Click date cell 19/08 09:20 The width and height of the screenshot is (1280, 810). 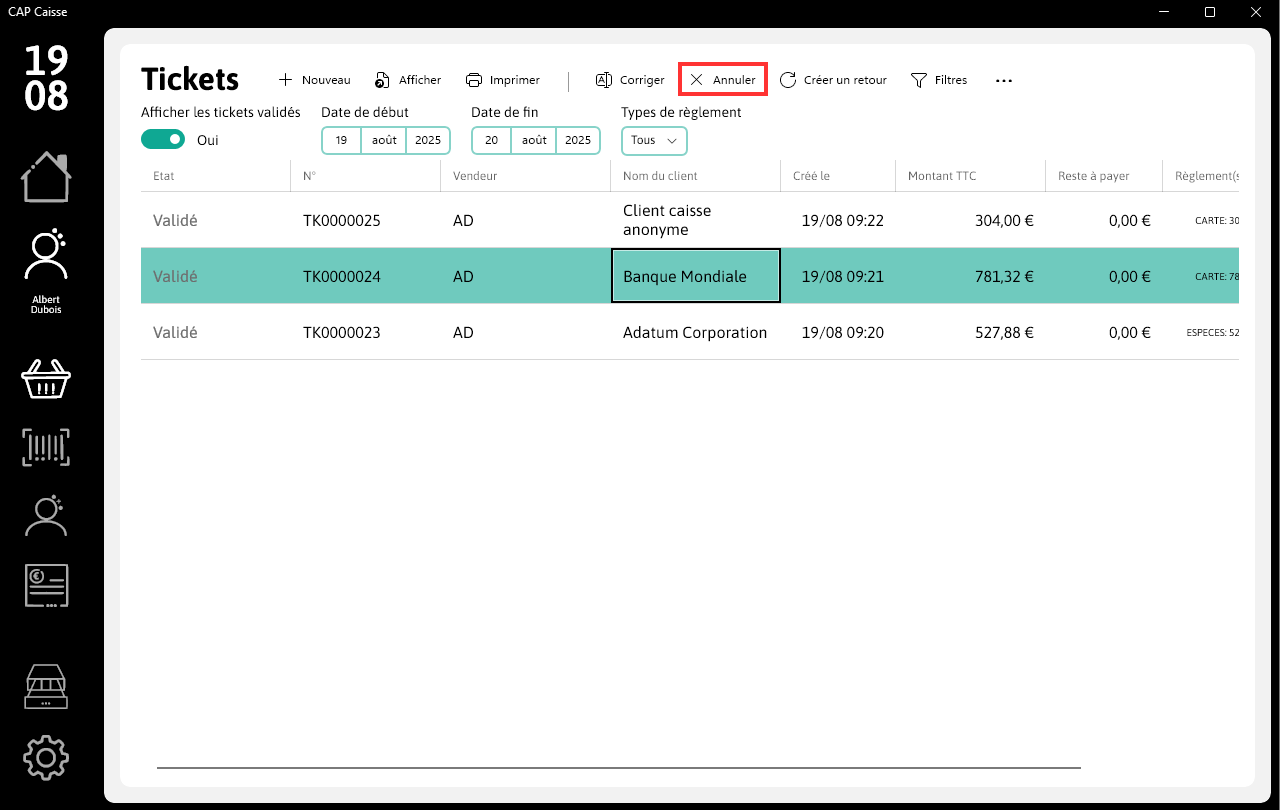838,332
